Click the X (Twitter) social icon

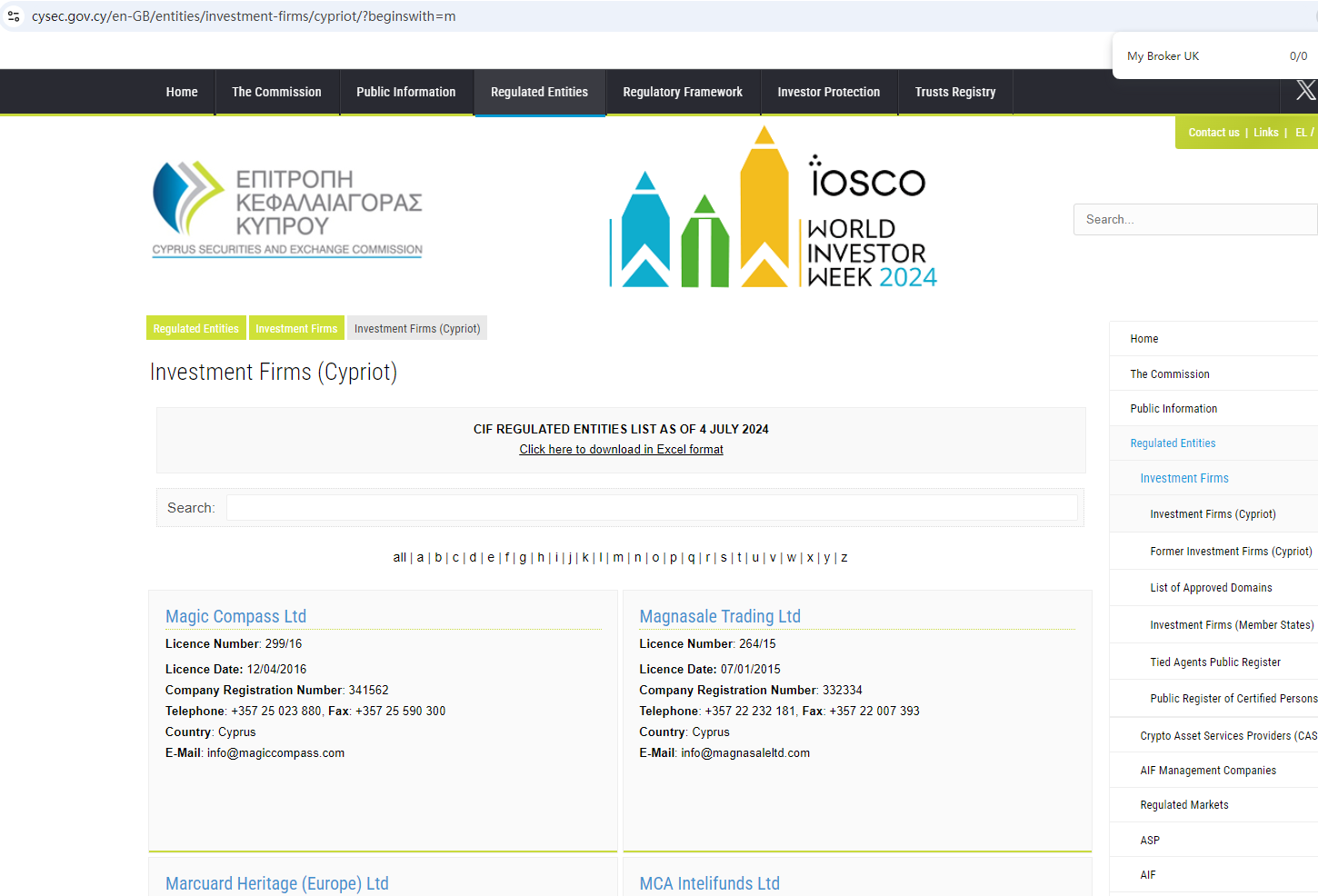1305,90
